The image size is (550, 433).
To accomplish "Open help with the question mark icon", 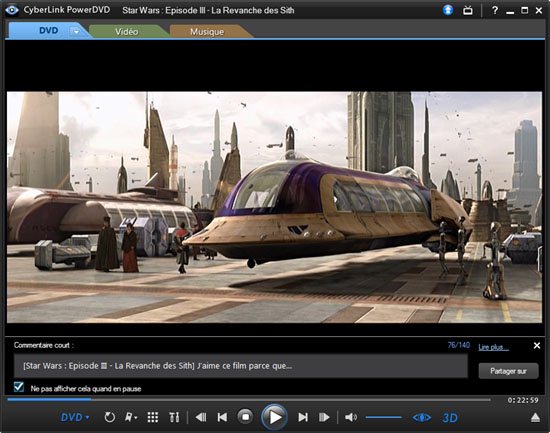I will (495, 10).
